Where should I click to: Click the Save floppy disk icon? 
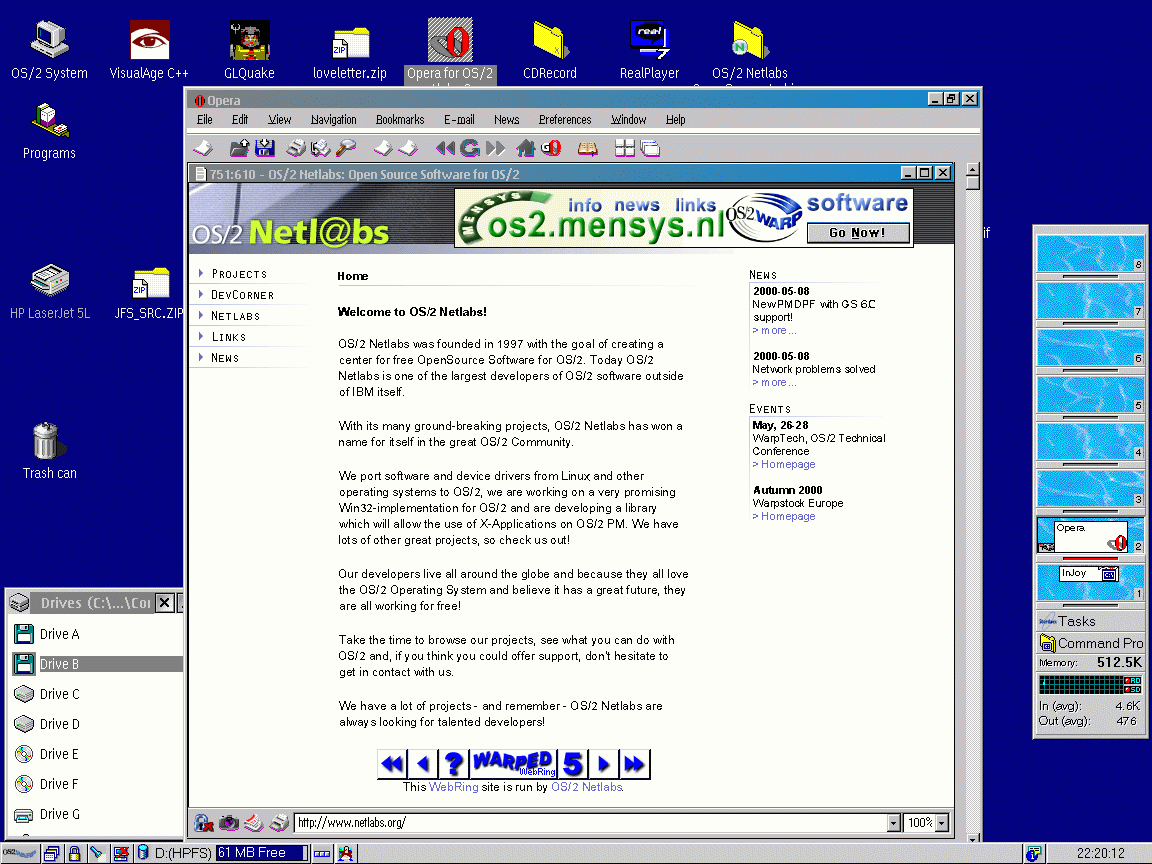[264, 148]
